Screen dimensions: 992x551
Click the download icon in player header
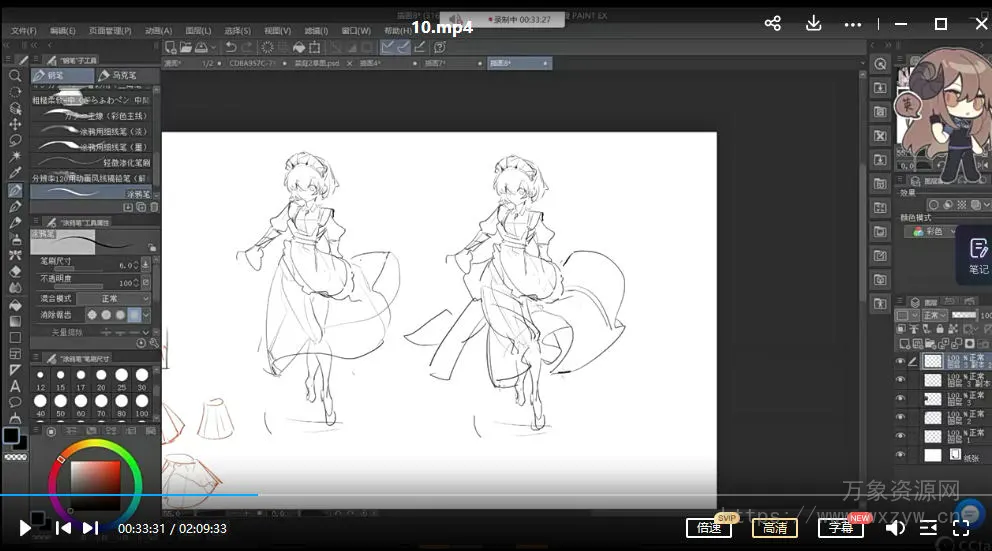pos(814,24)
